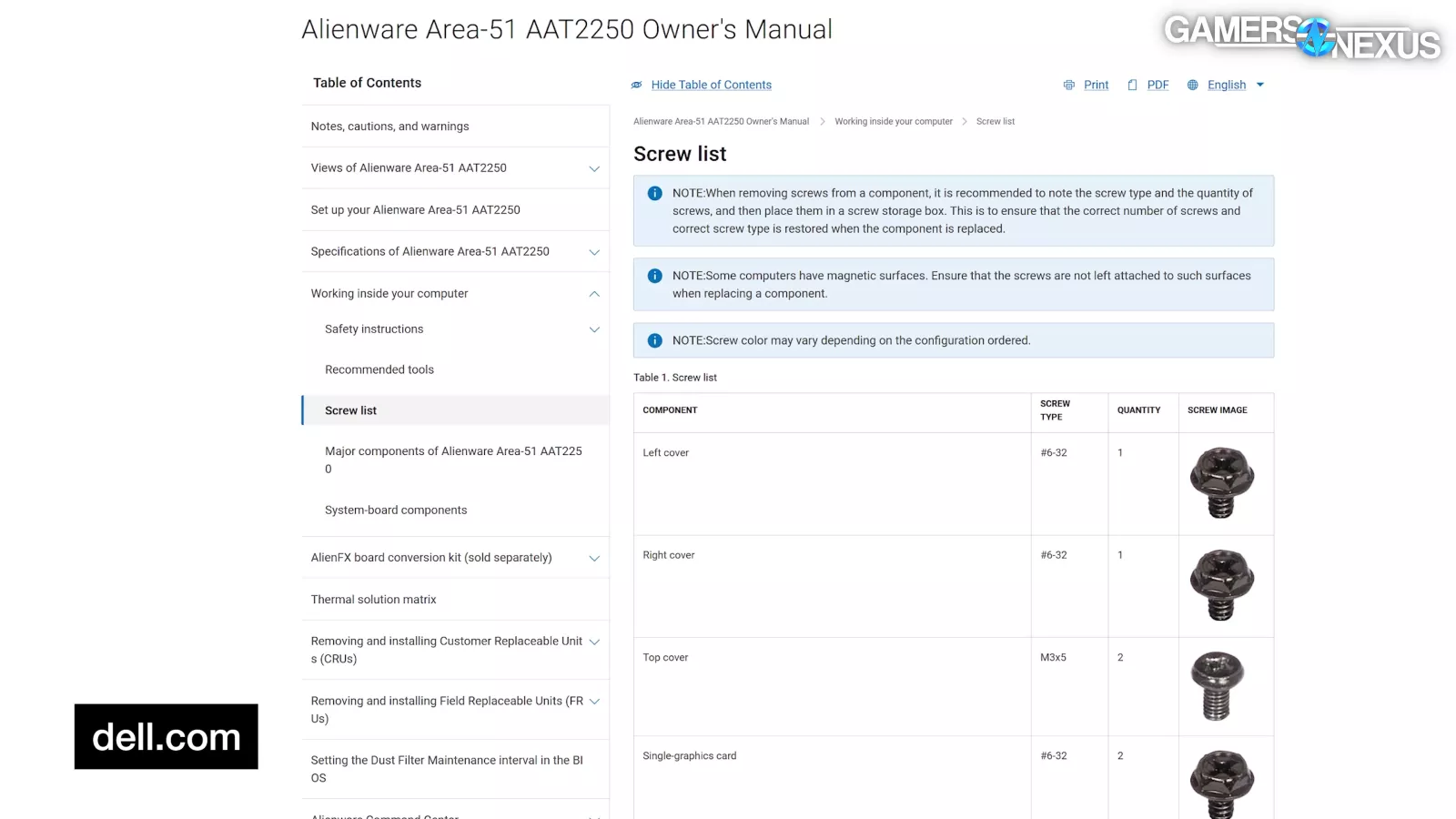Click Alienware Area-51 AAT2250 Owner's Manual breadcrumb
Image resolution: width=1456 pixels, height=819 pixels.
(721, 121)
